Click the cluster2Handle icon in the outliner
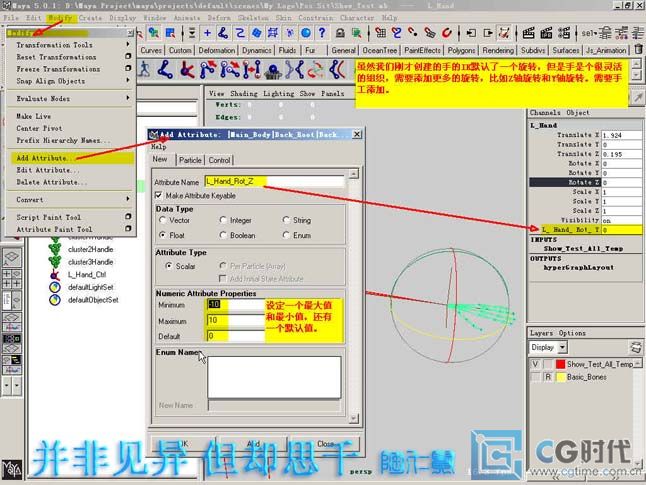646x485 pixels. 54,249
